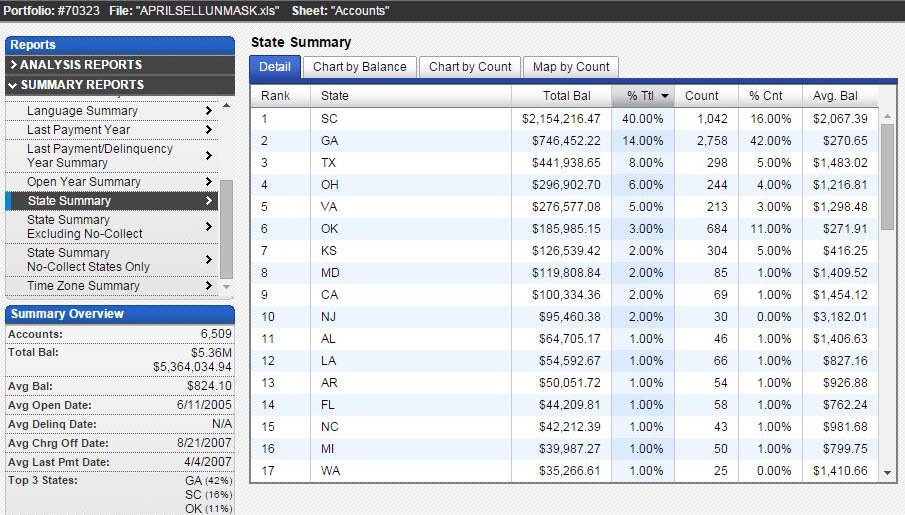This screenshot has width=905, height=515.
Task: Open State Summary No-Collect States Only report
Action: click(88, 260)
